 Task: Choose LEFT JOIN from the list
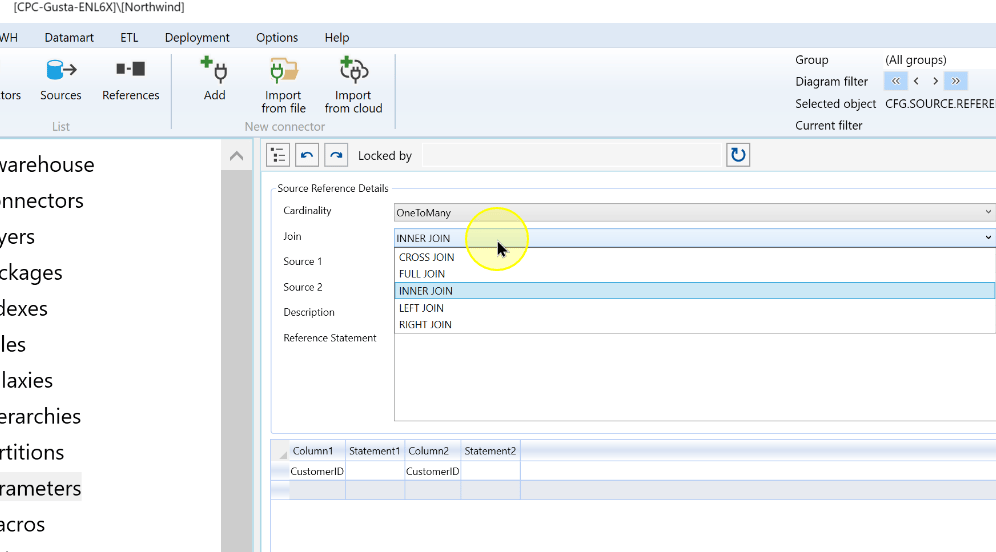[x=694, y=308]
